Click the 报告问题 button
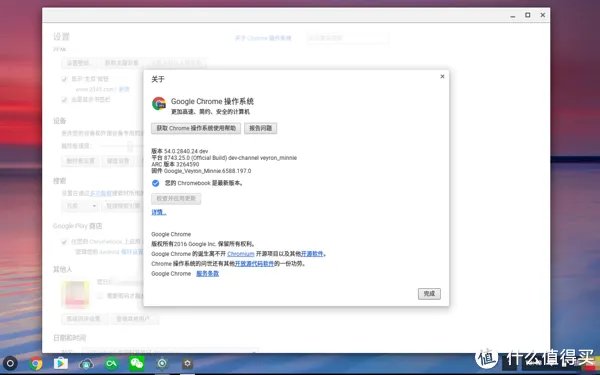 pyautogui.click(x=261, y=128)
